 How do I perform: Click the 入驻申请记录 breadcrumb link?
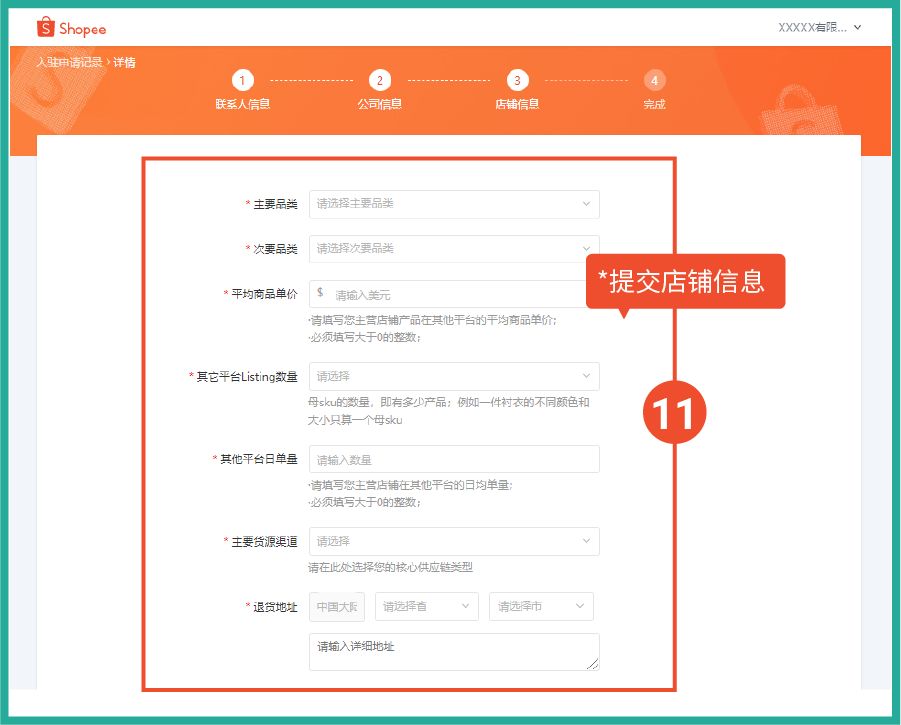pyautogui.click(x=70, y=62)
